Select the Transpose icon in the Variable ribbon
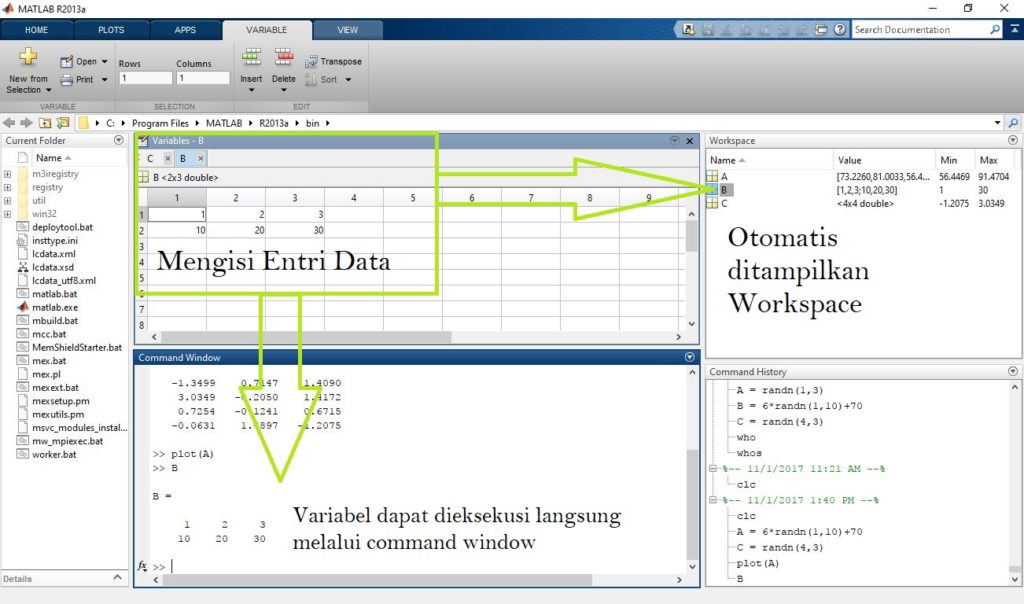This screenshot has width=1024, height=604. point(313,61)
